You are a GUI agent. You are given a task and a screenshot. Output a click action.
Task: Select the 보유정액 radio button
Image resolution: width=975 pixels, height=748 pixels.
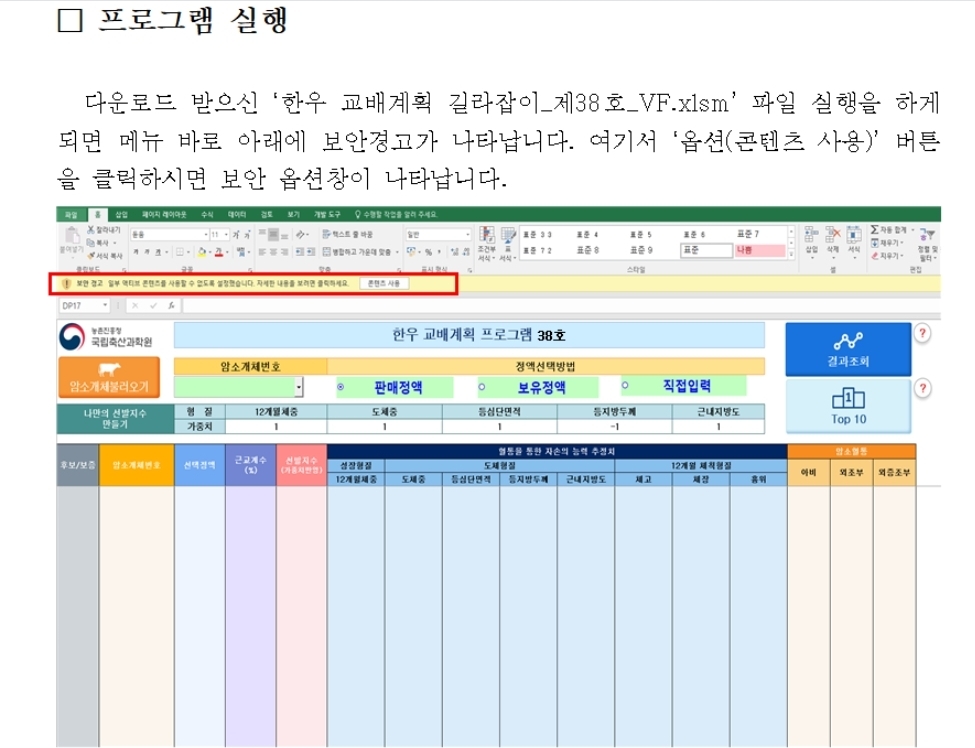click(x=482, y=386)
